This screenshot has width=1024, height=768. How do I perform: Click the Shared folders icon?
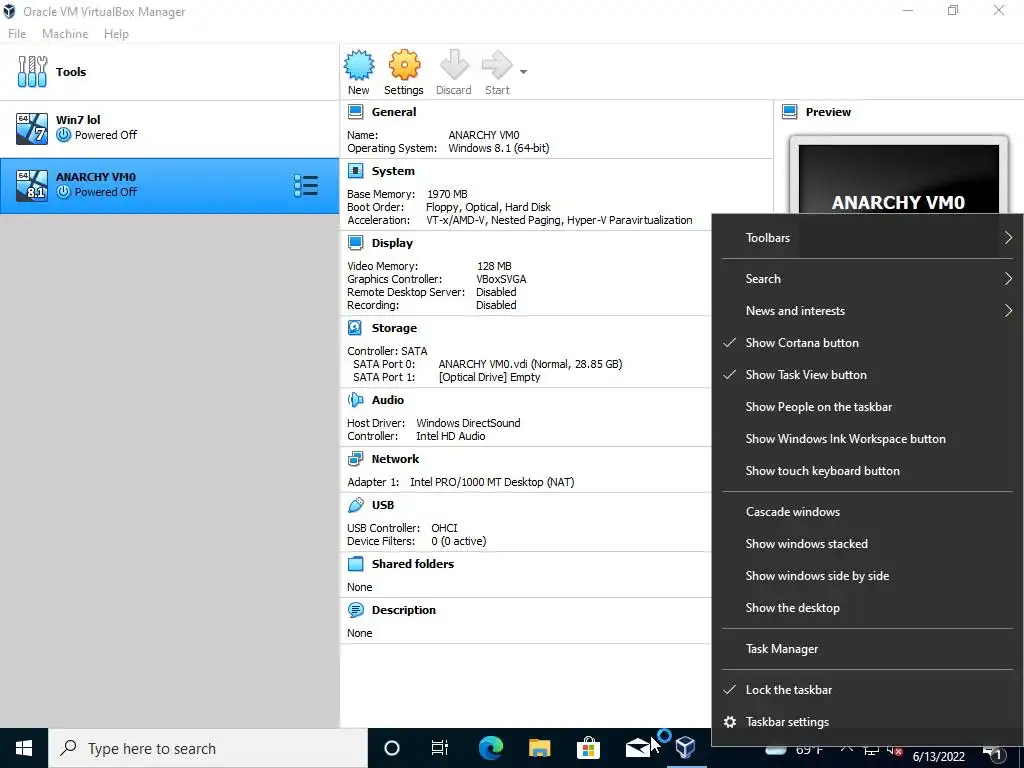tap(355, 564)
